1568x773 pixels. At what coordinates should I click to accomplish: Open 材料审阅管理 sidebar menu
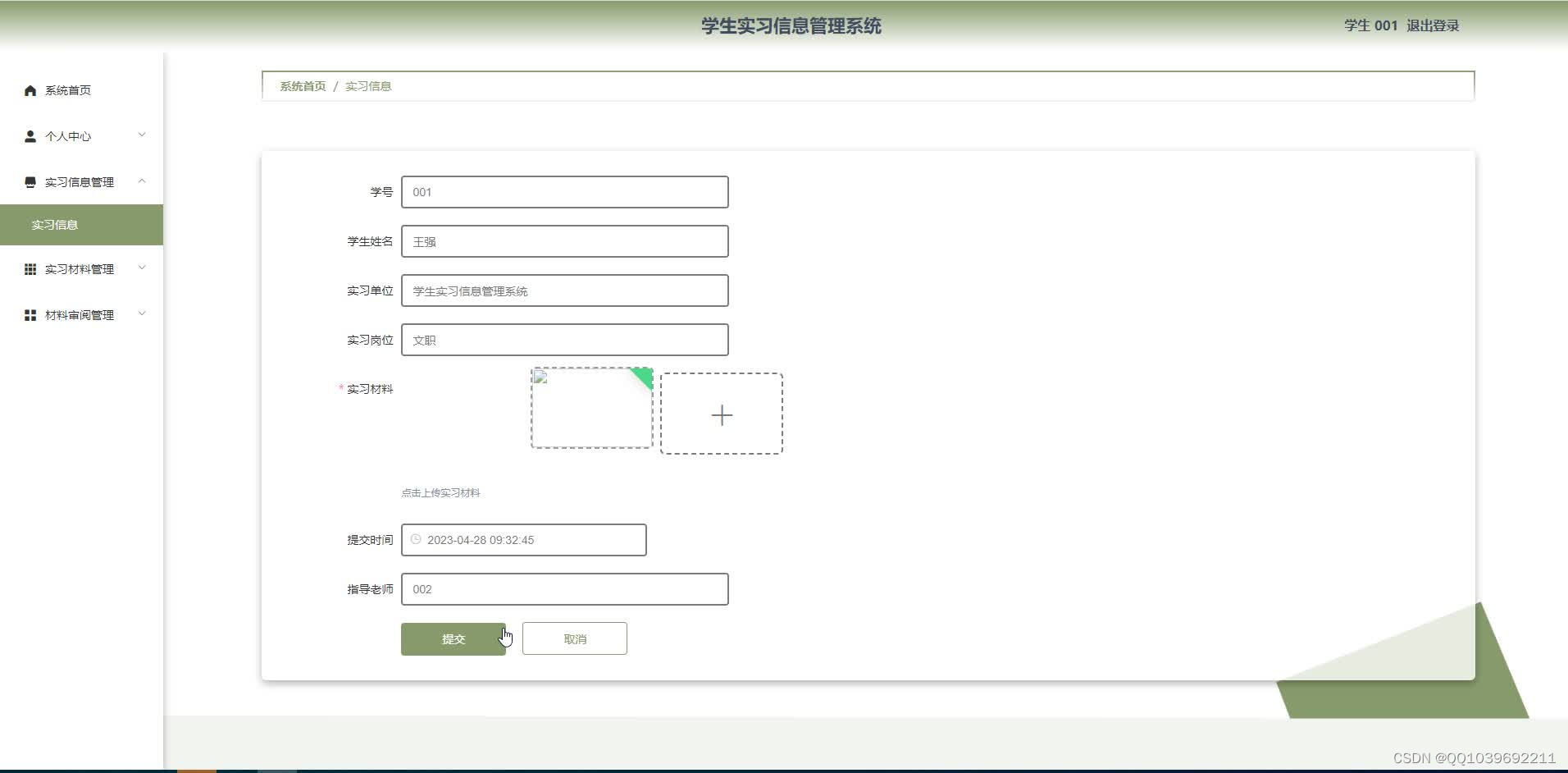tap(82, 315)
